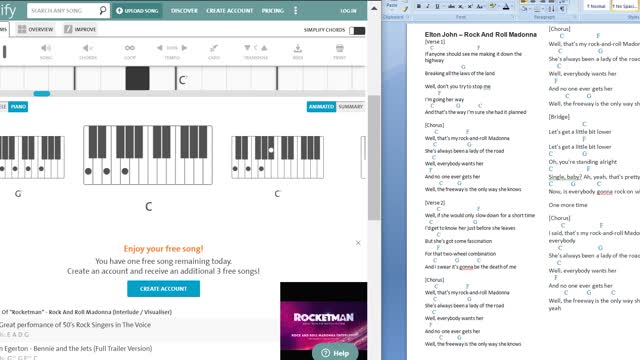Toggle Underline in Word ribbon

point(437,6)
